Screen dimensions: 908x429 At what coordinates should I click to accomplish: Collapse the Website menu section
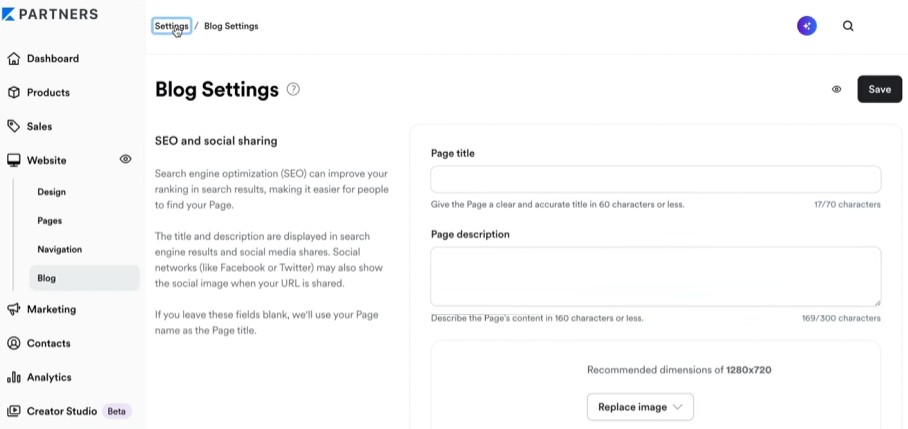[46, 160]
